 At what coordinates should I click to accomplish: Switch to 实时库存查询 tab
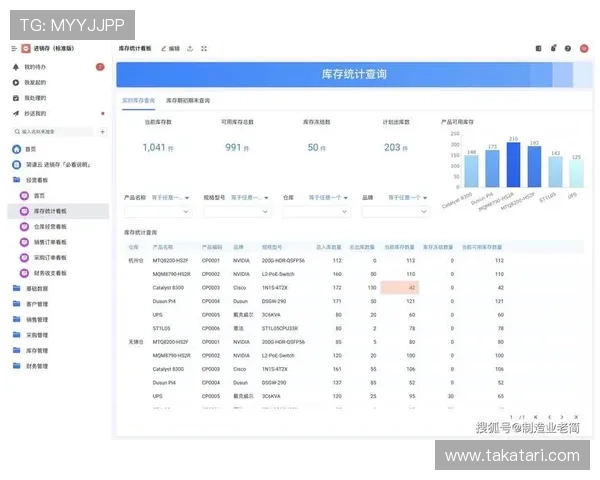[139, 100]
